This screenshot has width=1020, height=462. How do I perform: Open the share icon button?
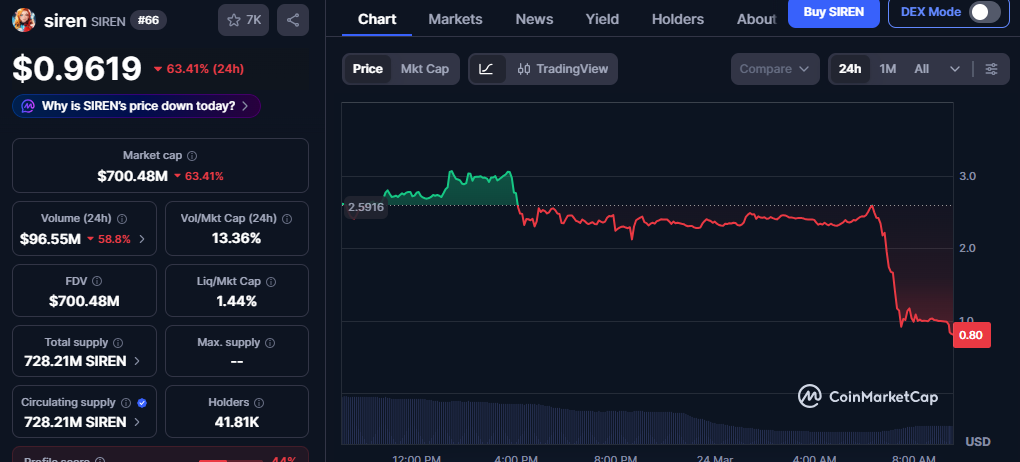(293, 20)
